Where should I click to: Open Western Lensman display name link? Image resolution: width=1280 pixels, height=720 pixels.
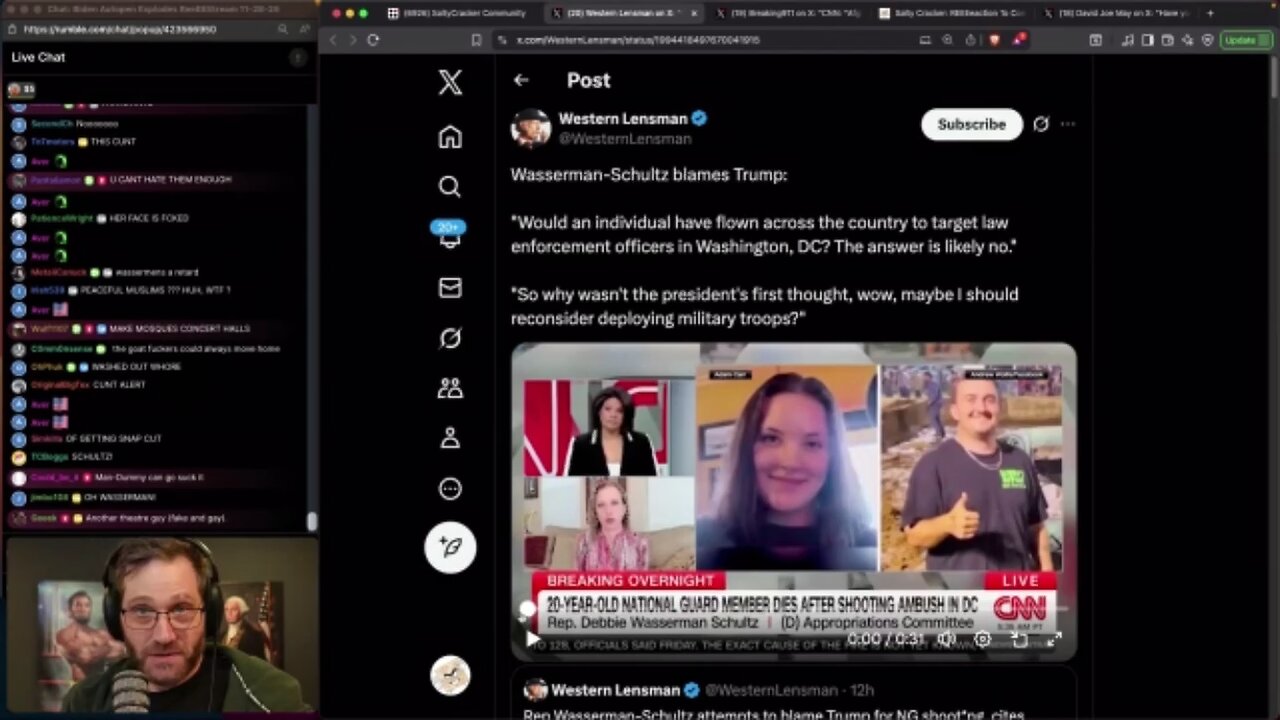tap(623, 118)
